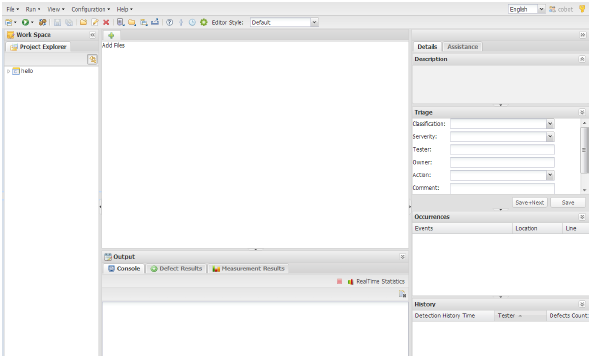This screenshot has width=589, height=361.
Task: Open the View menu
Action: pos(56,9)
